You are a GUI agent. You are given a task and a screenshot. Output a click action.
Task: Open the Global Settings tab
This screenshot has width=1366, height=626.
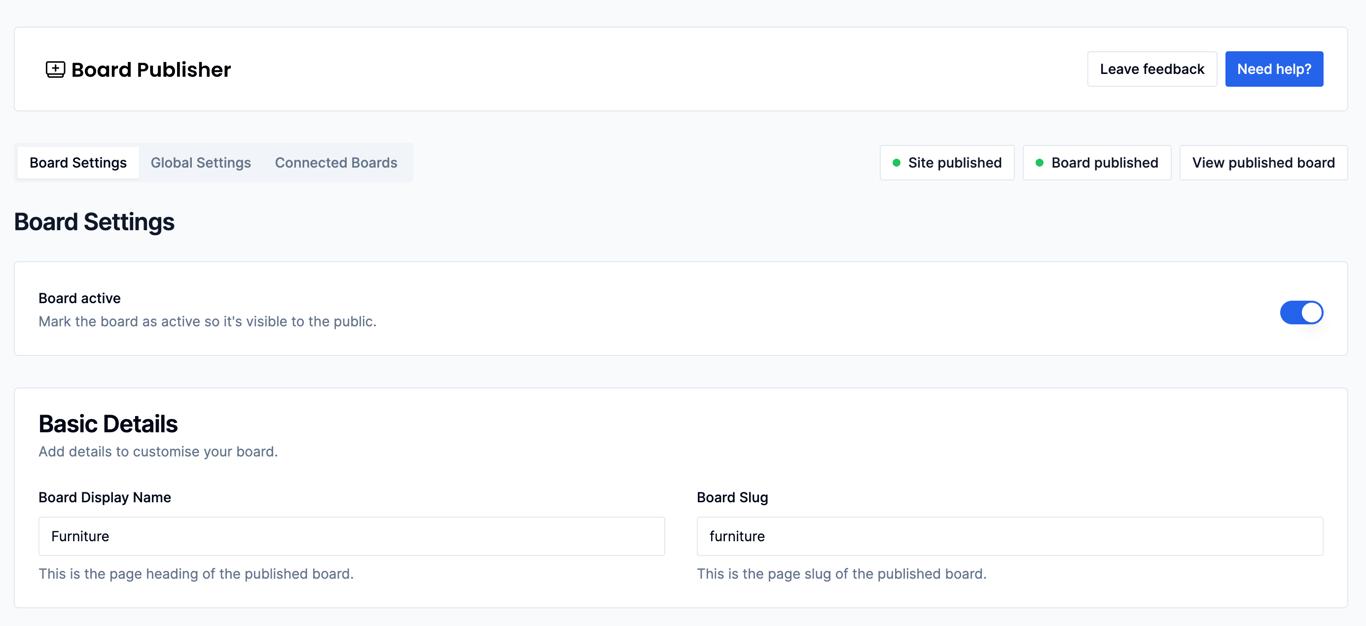point(201,163)
